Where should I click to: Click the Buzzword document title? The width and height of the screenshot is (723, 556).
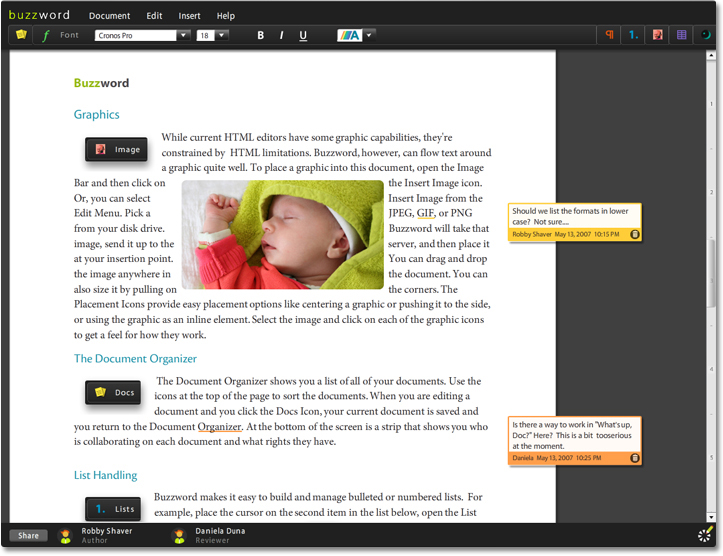(101, 83)
